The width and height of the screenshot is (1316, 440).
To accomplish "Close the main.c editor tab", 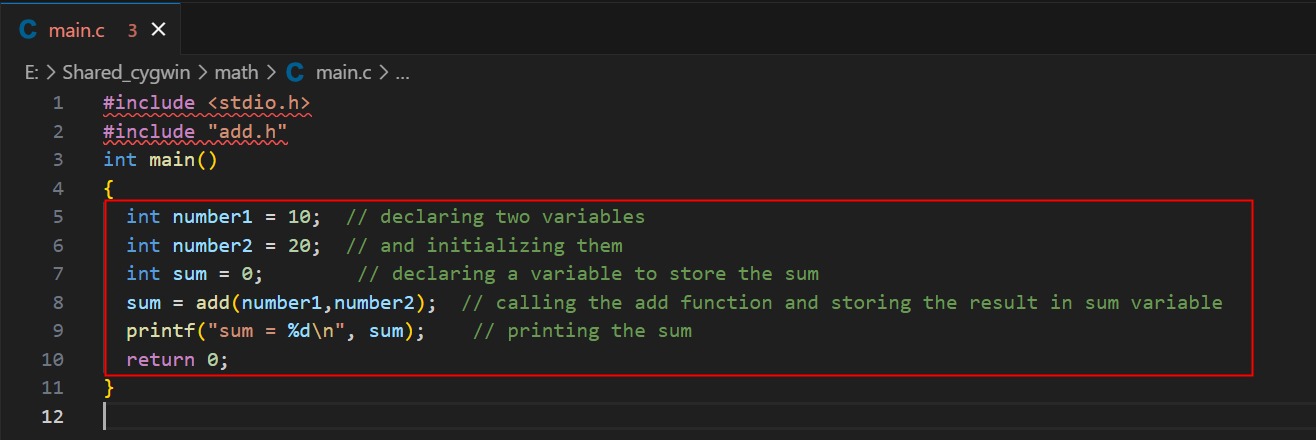I will click(x=158, y=30).
